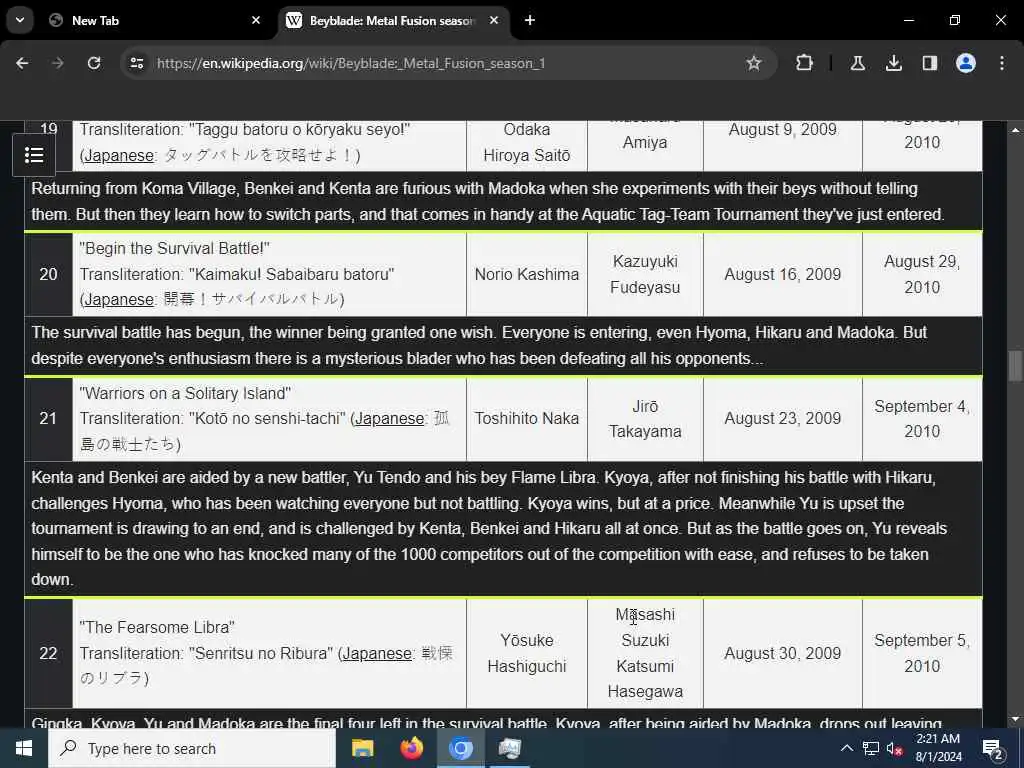Click the September 4, 2010 date cell
The height and width of the screenshot is (768, 1024).
pyautogui.click(x=922, y=419)
